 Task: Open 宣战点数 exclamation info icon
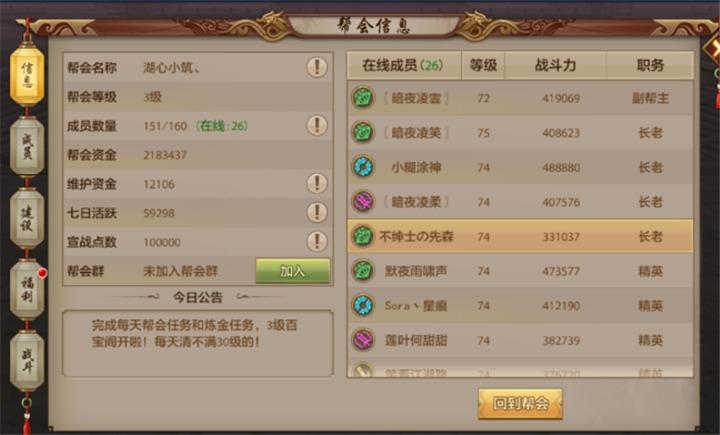(317, 242)
